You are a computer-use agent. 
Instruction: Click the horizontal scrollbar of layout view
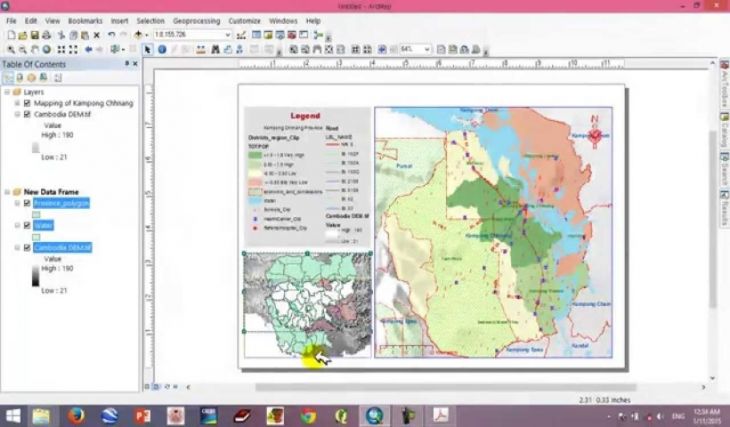(446, 387)
